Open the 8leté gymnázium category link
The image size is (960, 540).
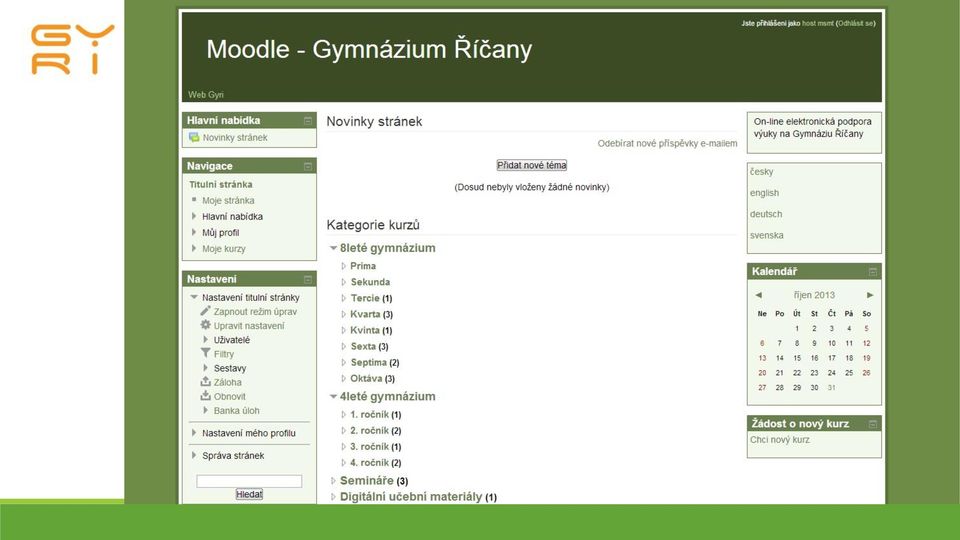(388, 248)
